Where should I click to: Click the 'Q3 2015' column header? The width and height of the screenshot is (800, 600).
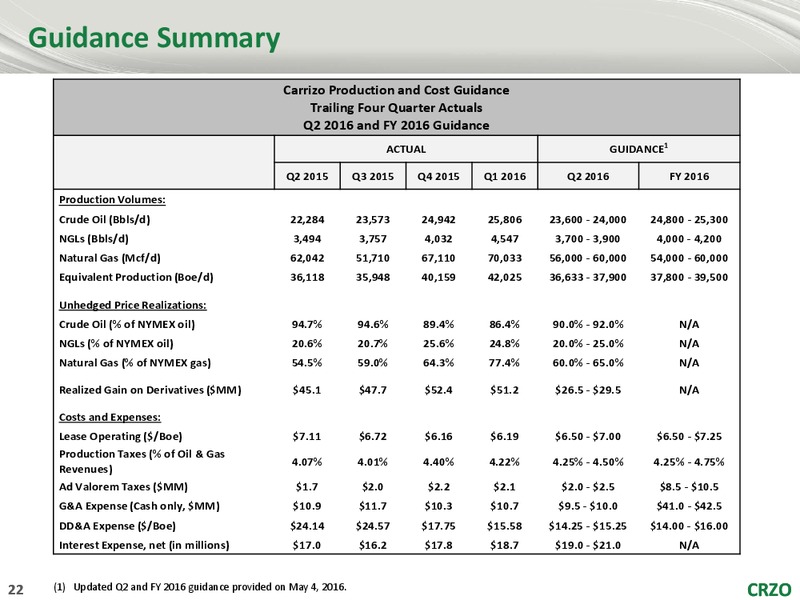point(372,177)
